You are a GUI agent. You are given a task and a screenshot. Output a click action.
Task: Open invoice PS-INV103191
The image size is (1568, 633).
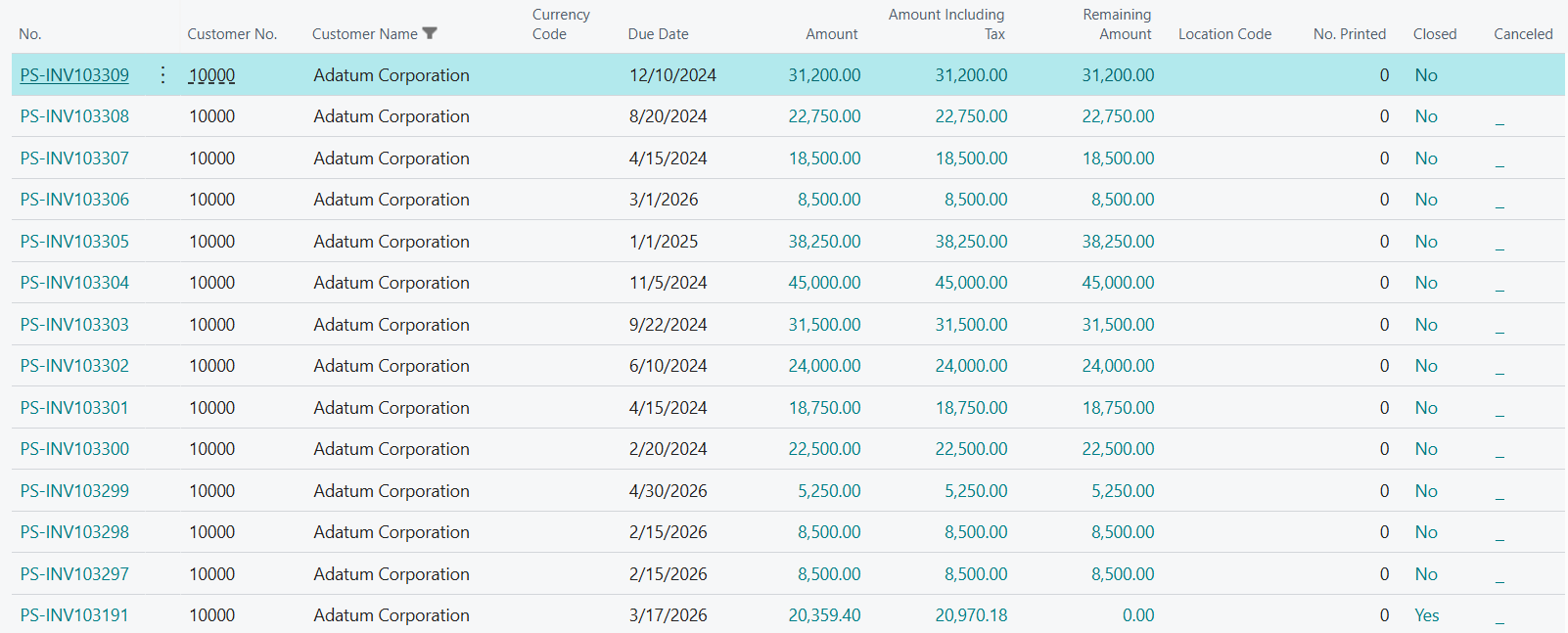[x=74, y=615]
